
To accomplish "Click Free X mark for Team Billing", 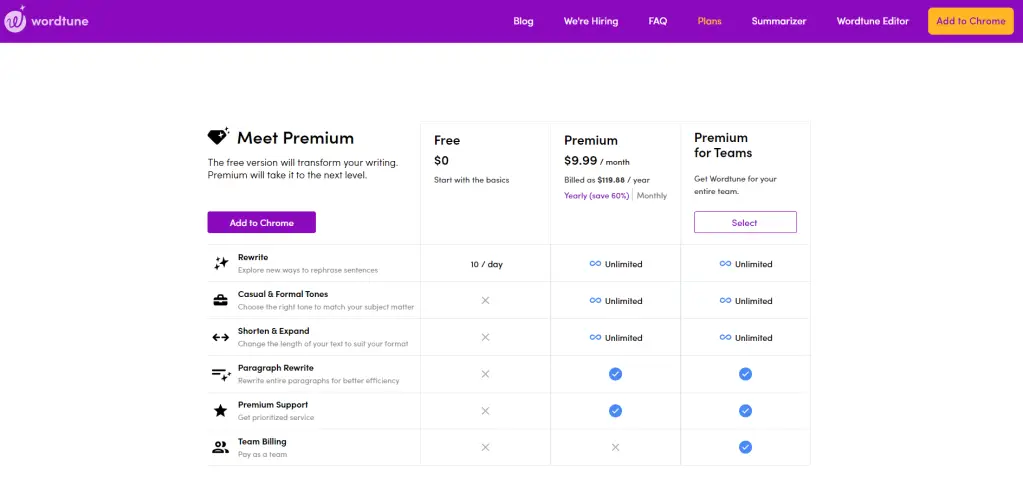I will (485, 447).
